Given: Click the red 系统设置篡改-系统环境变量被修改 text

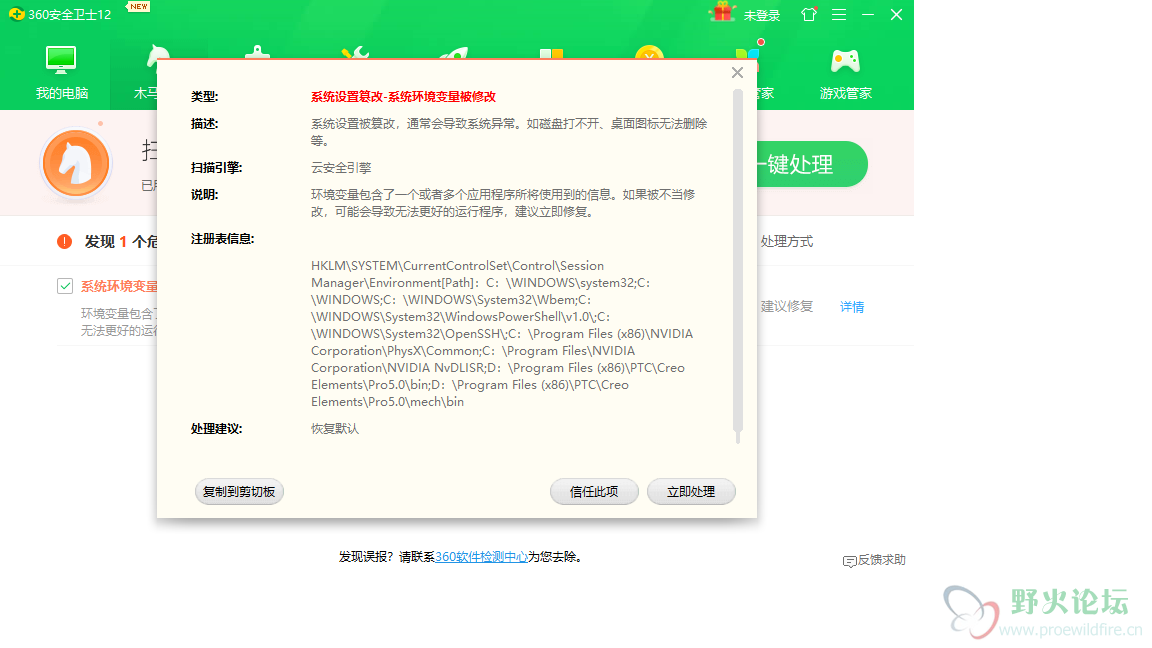Looking at the screenshot, I should (403, 96).
